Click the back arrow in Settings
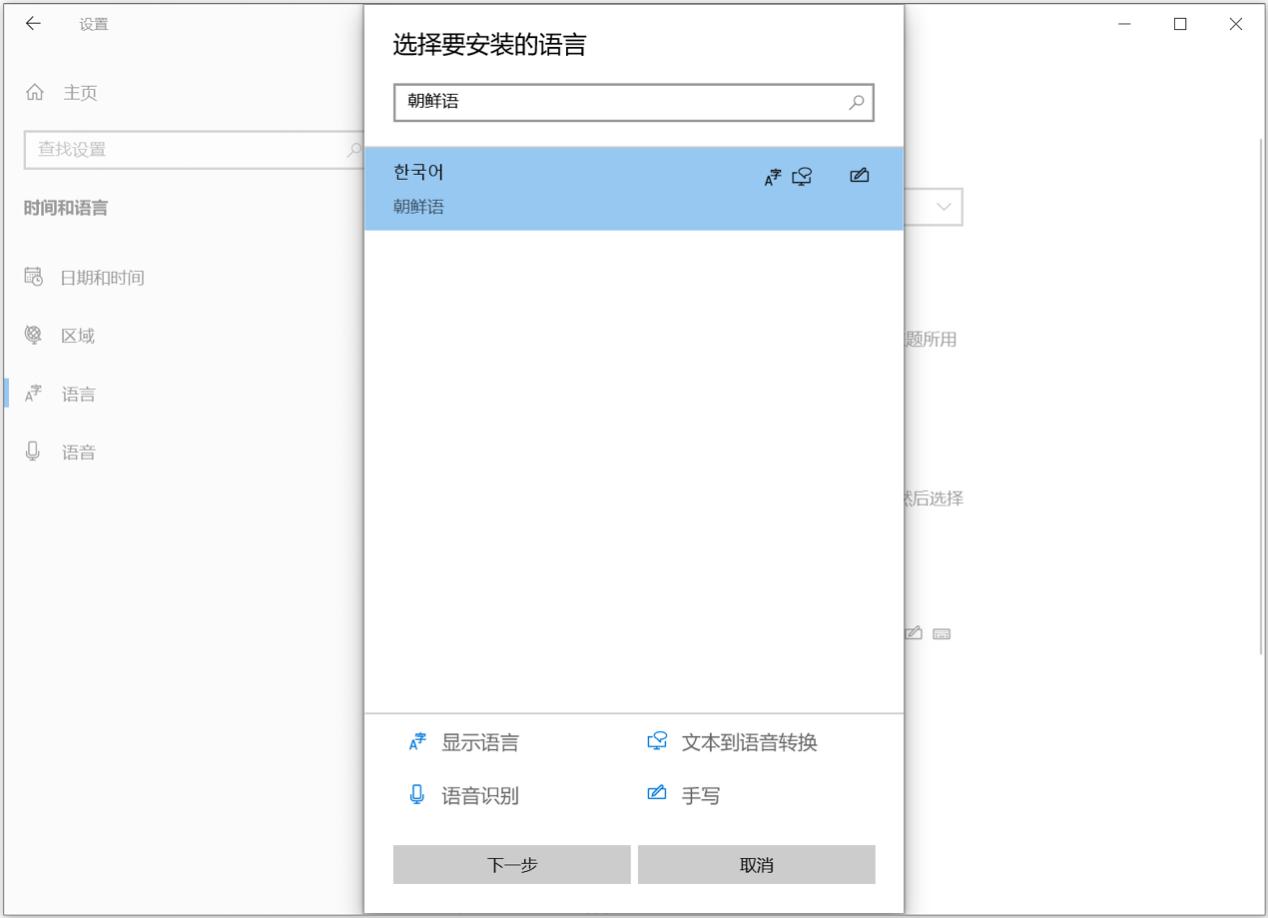Image resolution: width=1268 pixels, height=918 pixels. click(33, 24)
